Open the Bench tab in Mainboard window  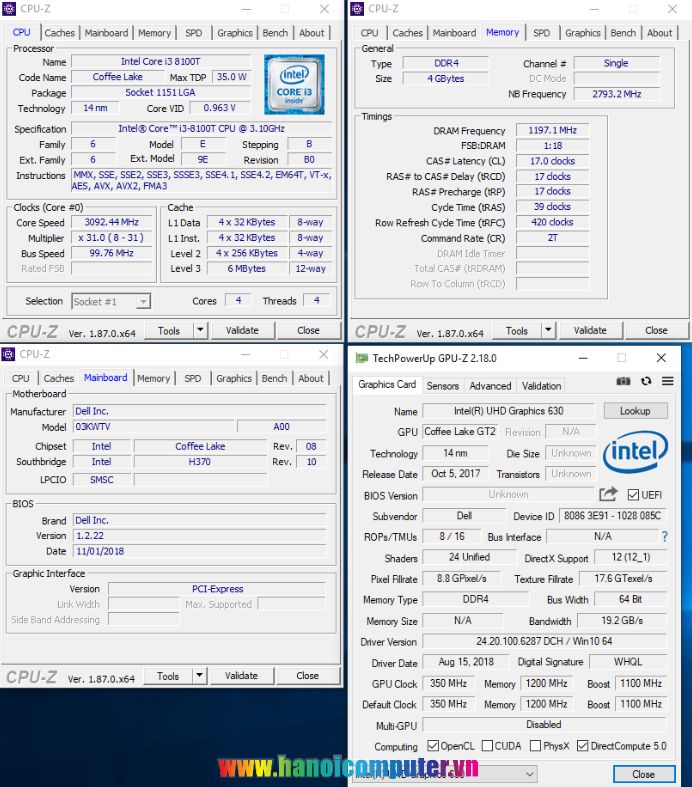[274, 378]
